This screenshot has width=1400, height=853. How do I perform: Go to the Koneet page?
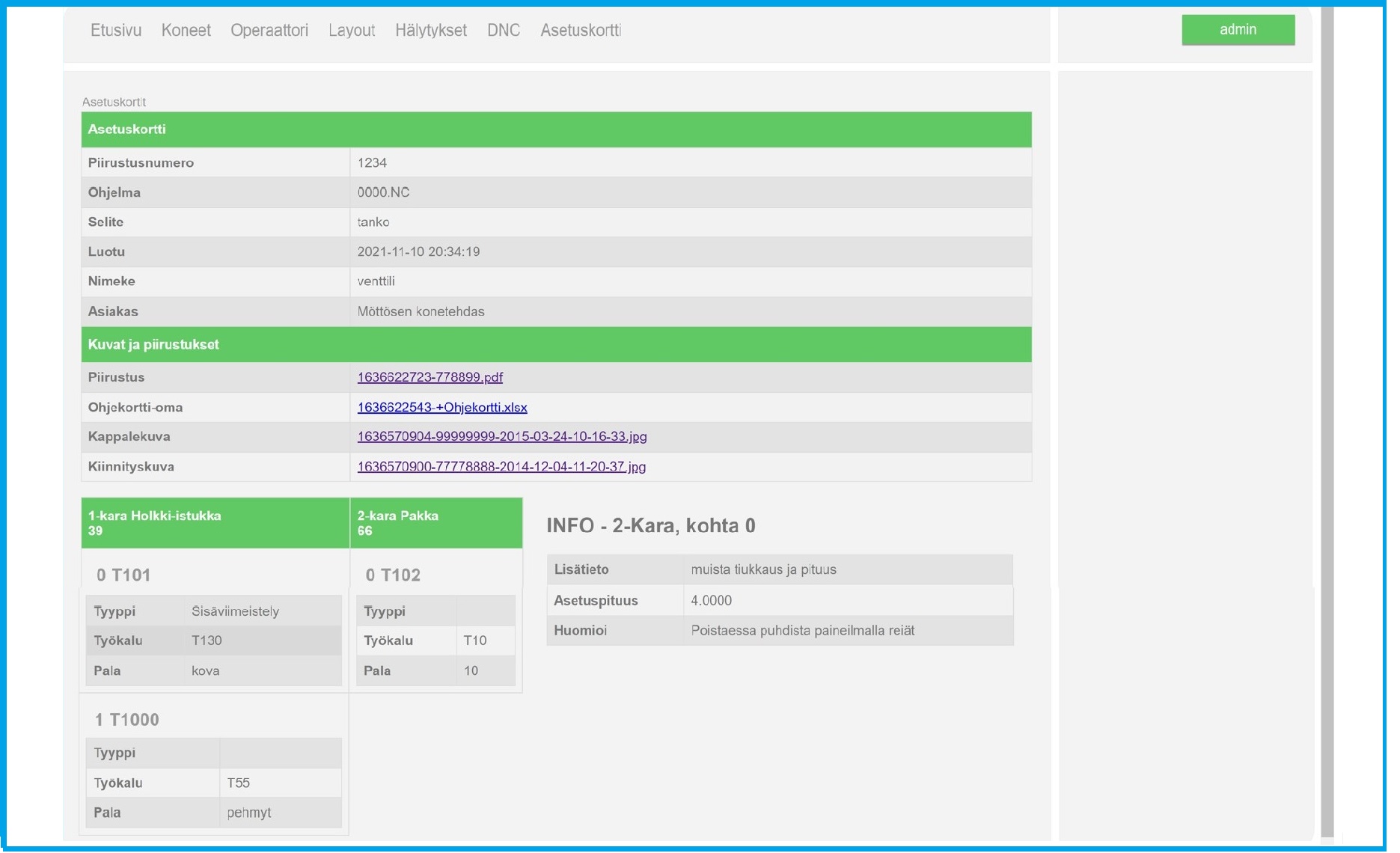(186, 31)
